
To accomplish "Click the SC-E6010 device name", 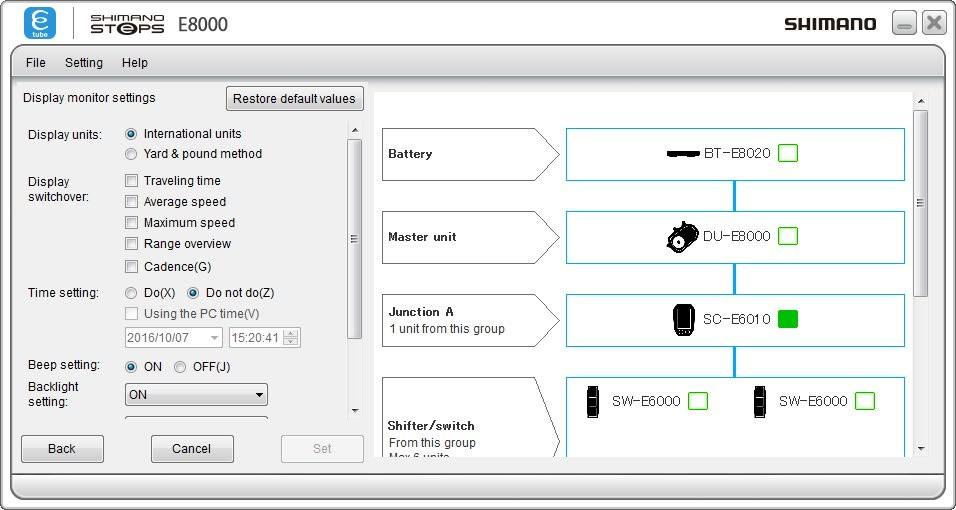I will [737, 320].
